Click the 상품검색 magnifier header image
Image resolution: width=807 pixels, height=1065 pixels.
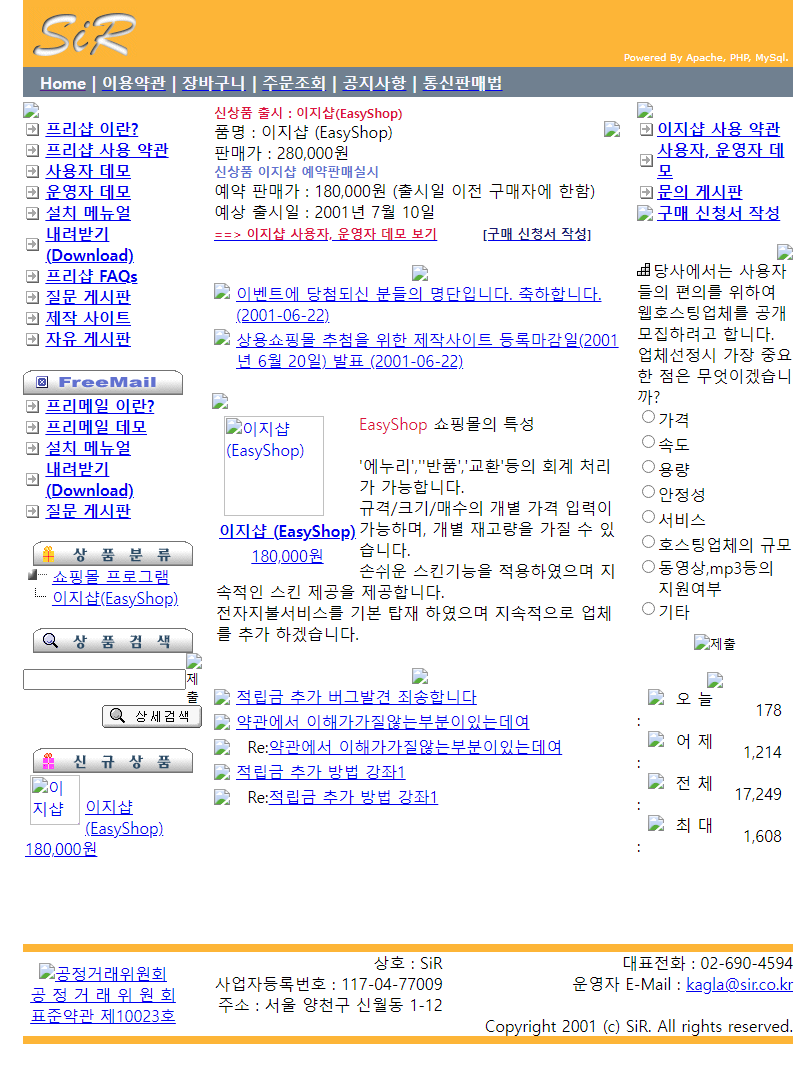tap(113, 640)
